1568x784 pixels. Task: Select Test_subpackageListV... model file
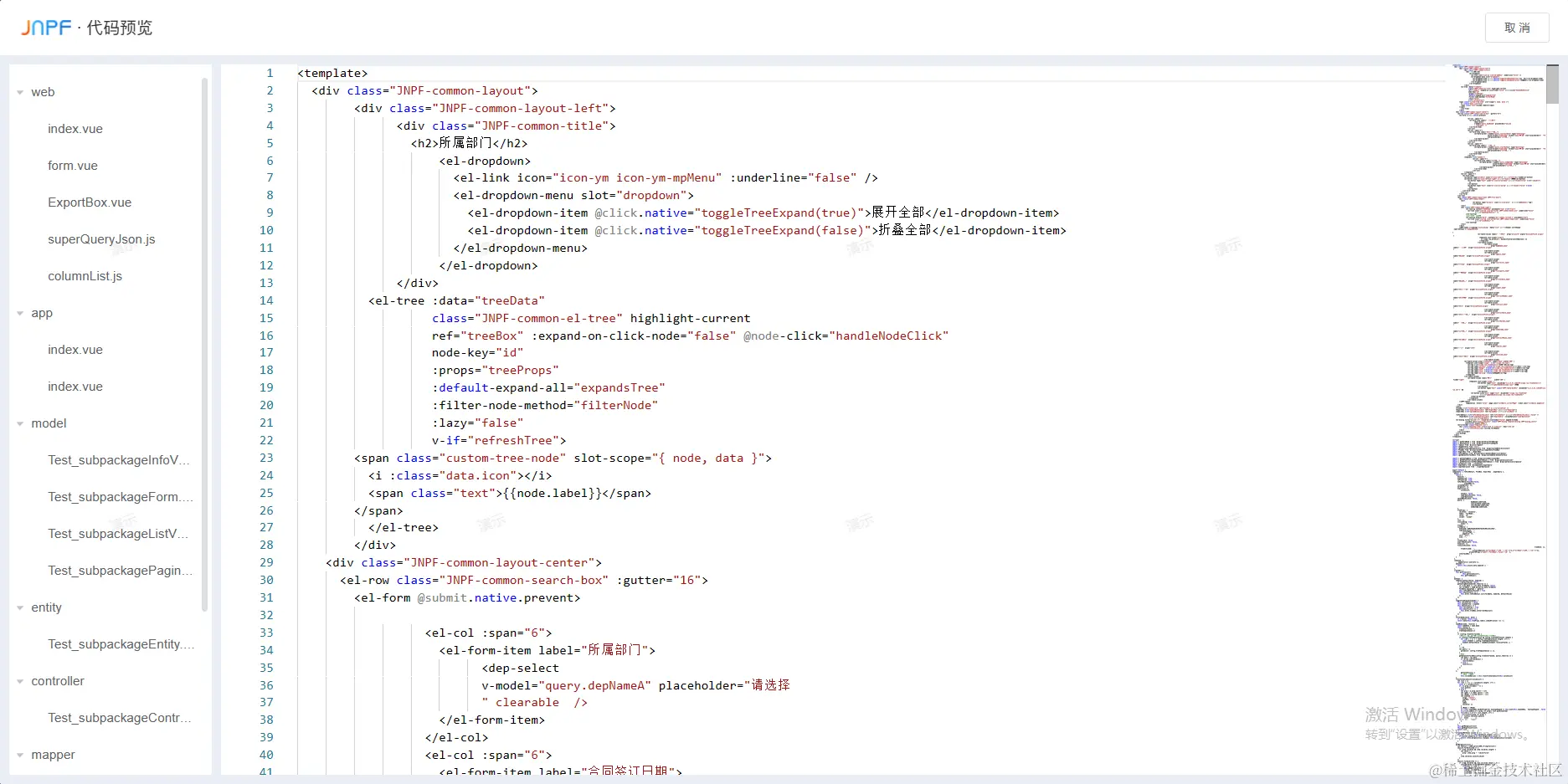pos(118,534)
